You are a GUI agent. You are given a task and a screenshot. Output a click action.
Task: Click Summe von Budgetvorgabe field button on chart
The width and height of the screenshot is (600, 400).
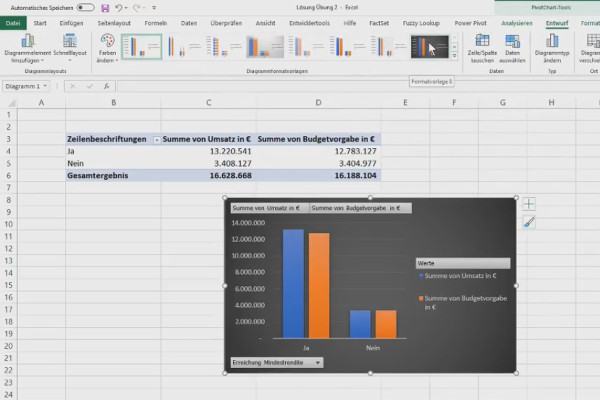[x=360, y=208]
